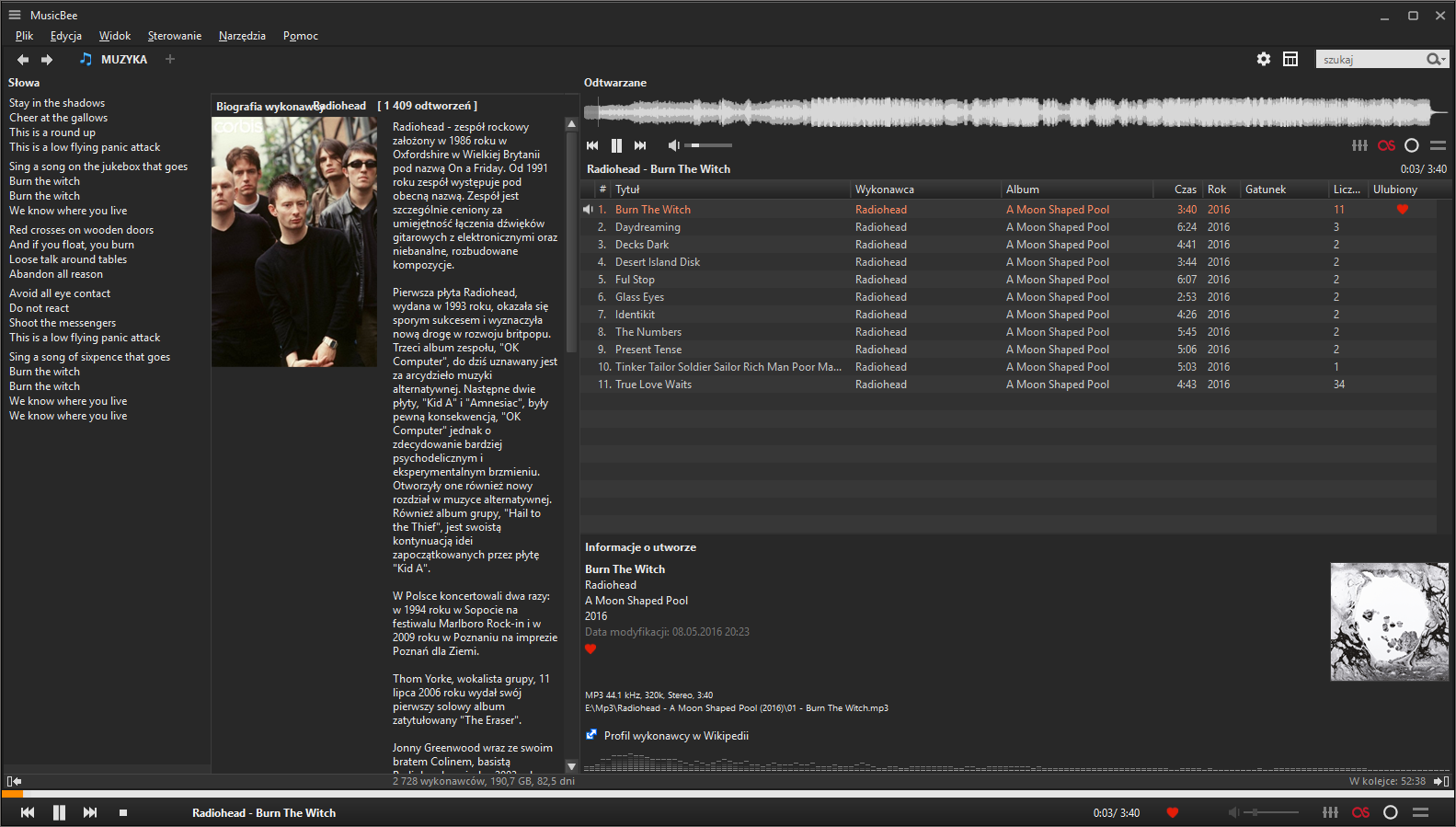Collapse right panel icon near W kolejce

click(x=1441, y=781)
